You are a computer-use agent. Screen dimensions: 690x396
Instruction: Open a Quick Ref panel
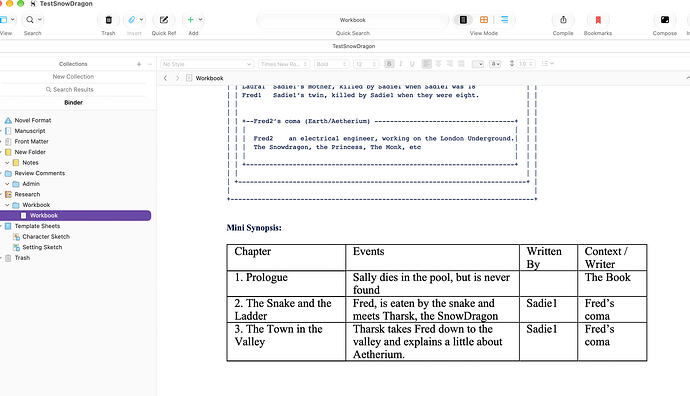coord(164,20)
